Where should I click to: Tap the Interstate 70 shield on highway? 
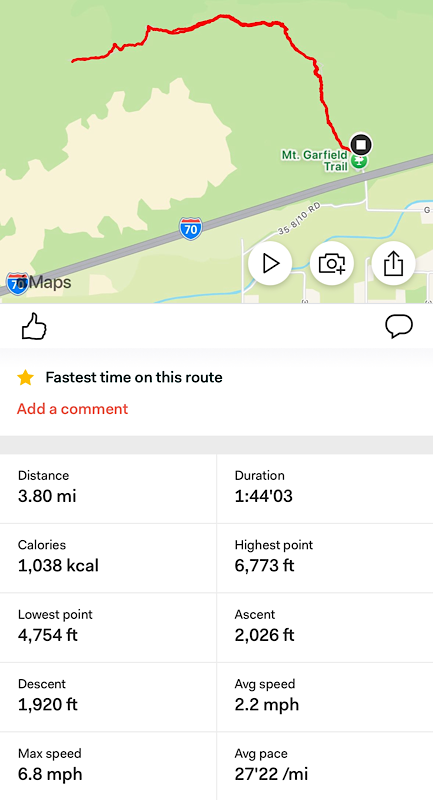coord(191,229)
